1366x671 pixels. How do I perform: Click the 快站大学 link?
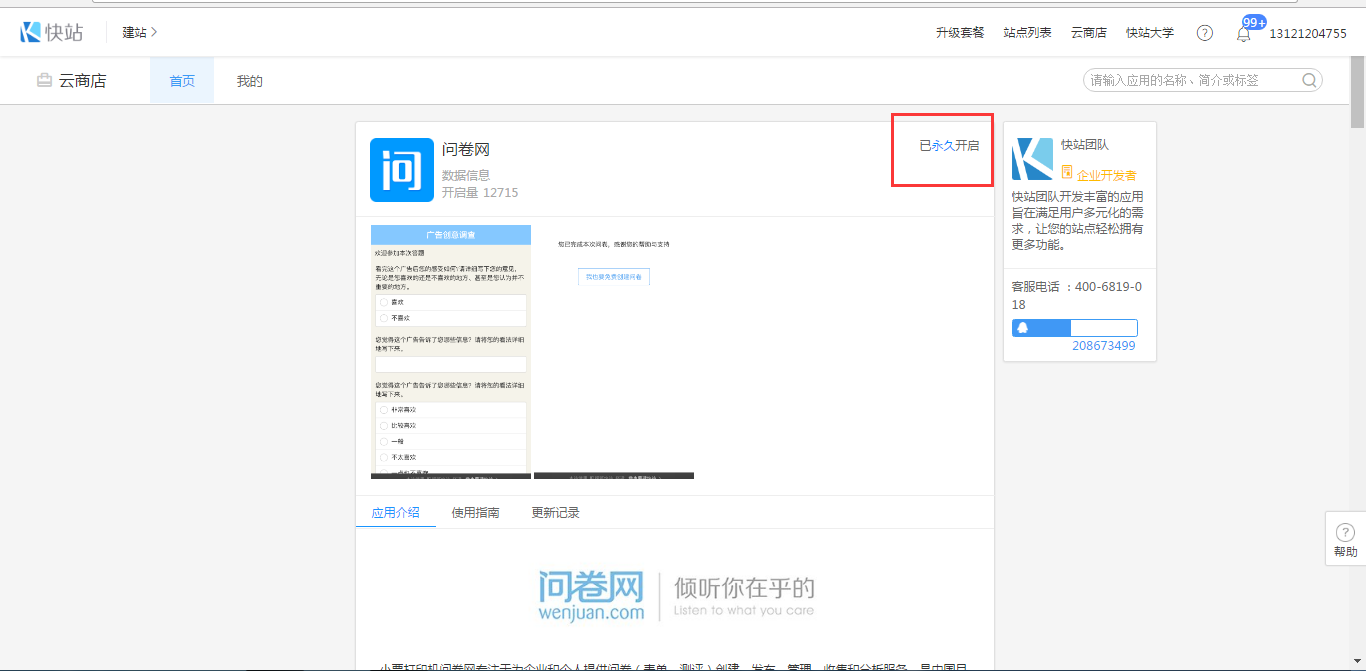click(x=1150, y=33)
